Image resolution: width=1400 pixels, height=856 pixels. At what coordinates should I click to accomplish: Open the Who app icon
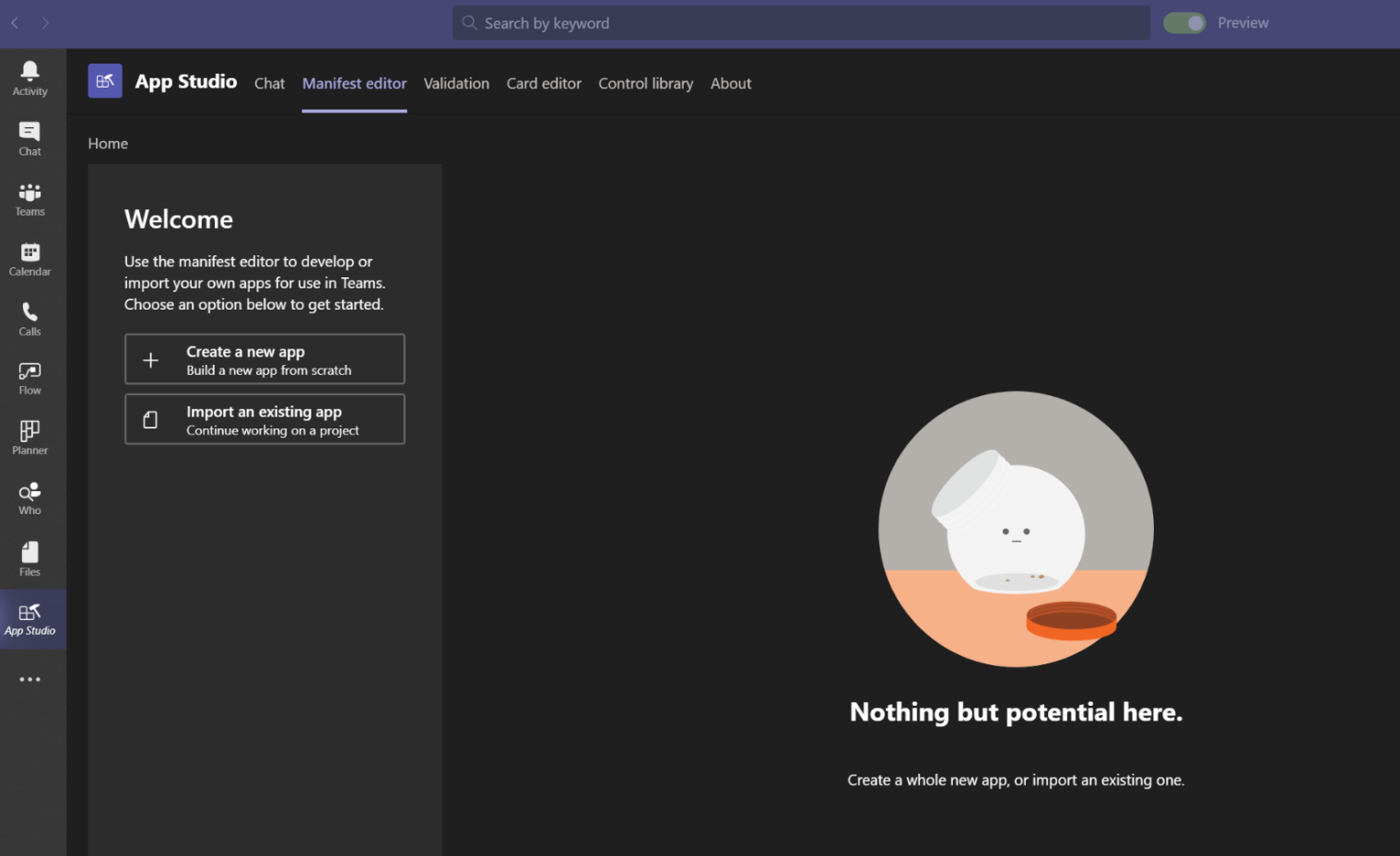pyautogui.click(x=29, y=498)
